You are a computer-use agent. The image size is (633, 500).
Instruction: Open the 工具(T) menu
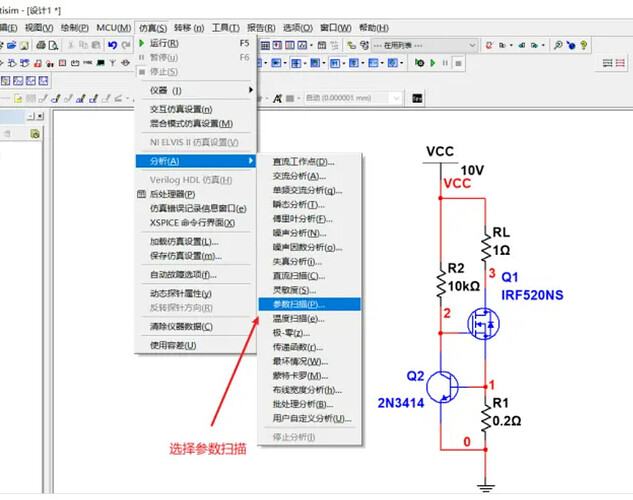226,28
